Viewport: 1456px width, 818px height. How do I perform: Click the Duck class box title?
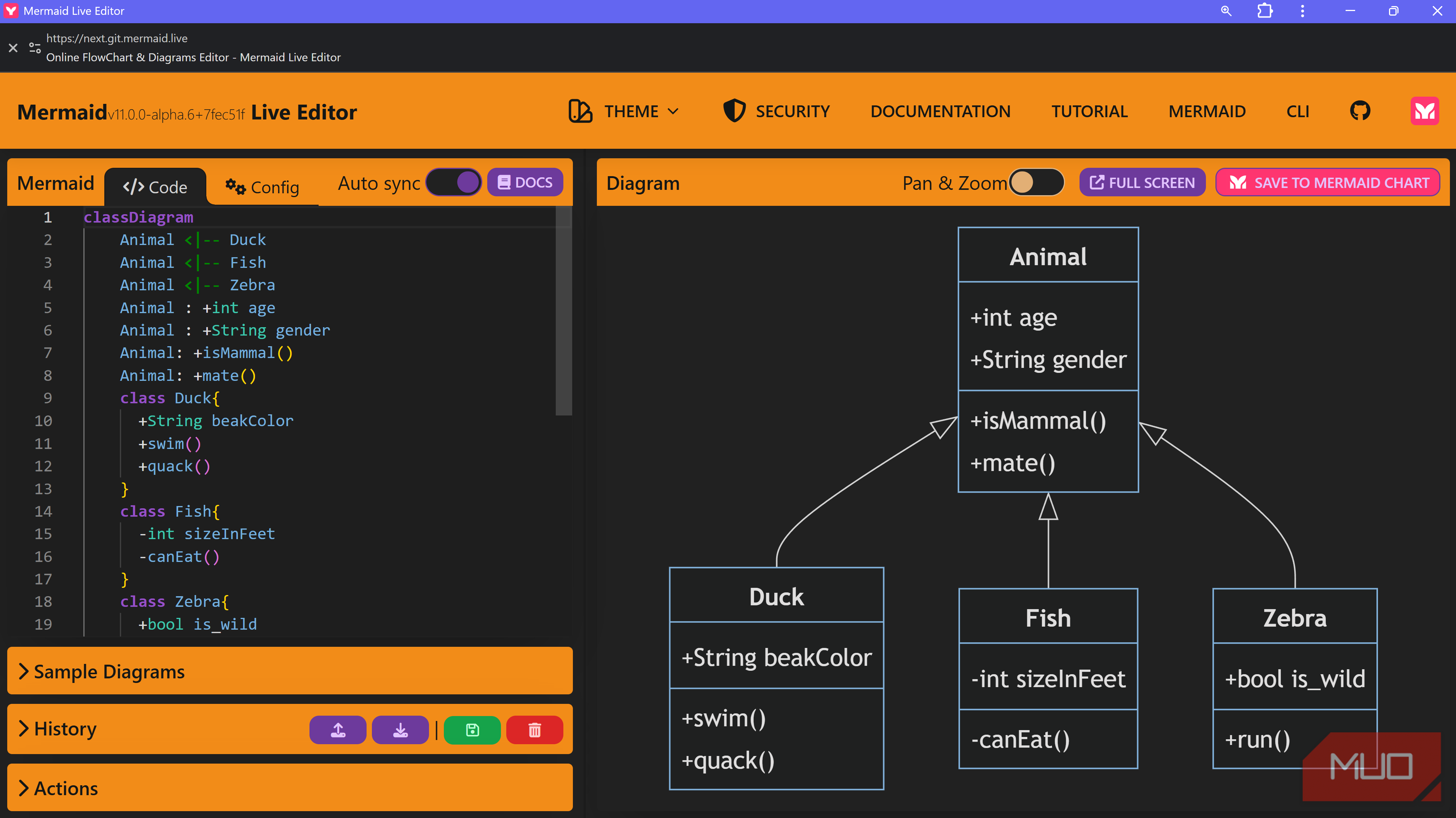(x=776, y=597)
